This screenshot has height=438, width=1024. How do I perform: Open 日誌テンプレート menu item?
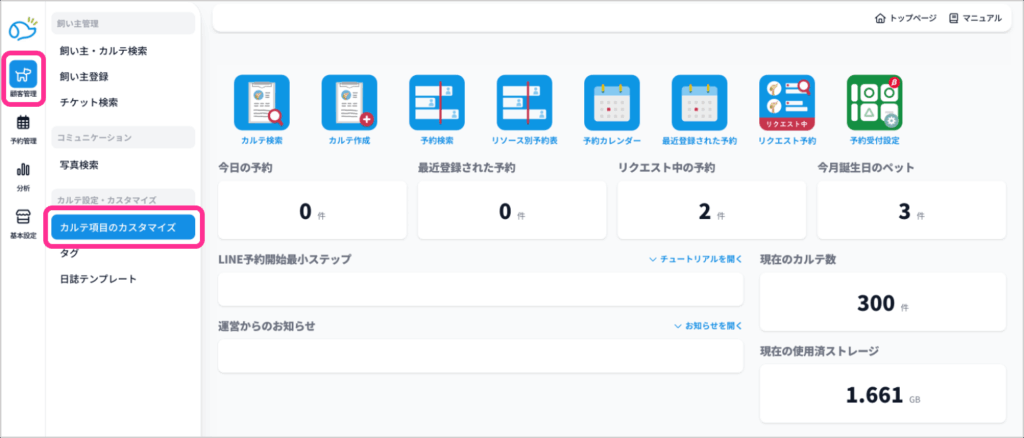pos(98,279)
